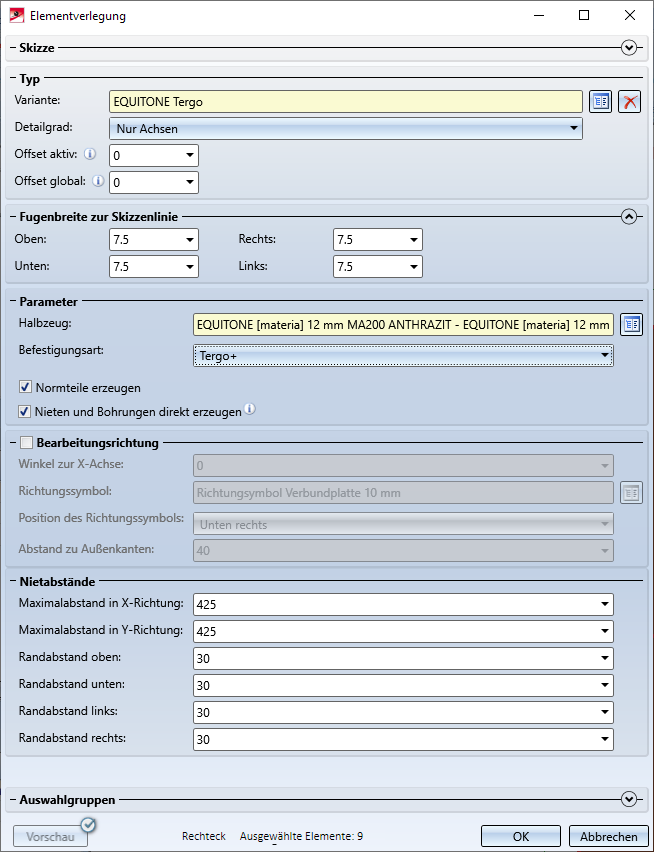Open the Befestigungsart dropdown
The height and width of the screenshot is (852, 654).
click(x=605, y=355)
